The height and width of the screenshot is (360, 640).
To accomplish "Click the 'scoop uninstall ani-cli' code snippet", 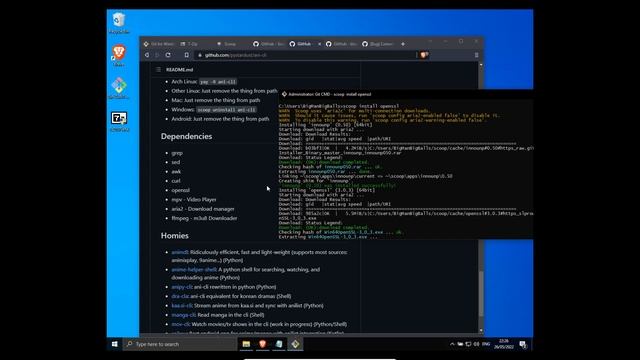I will point(226,109).
